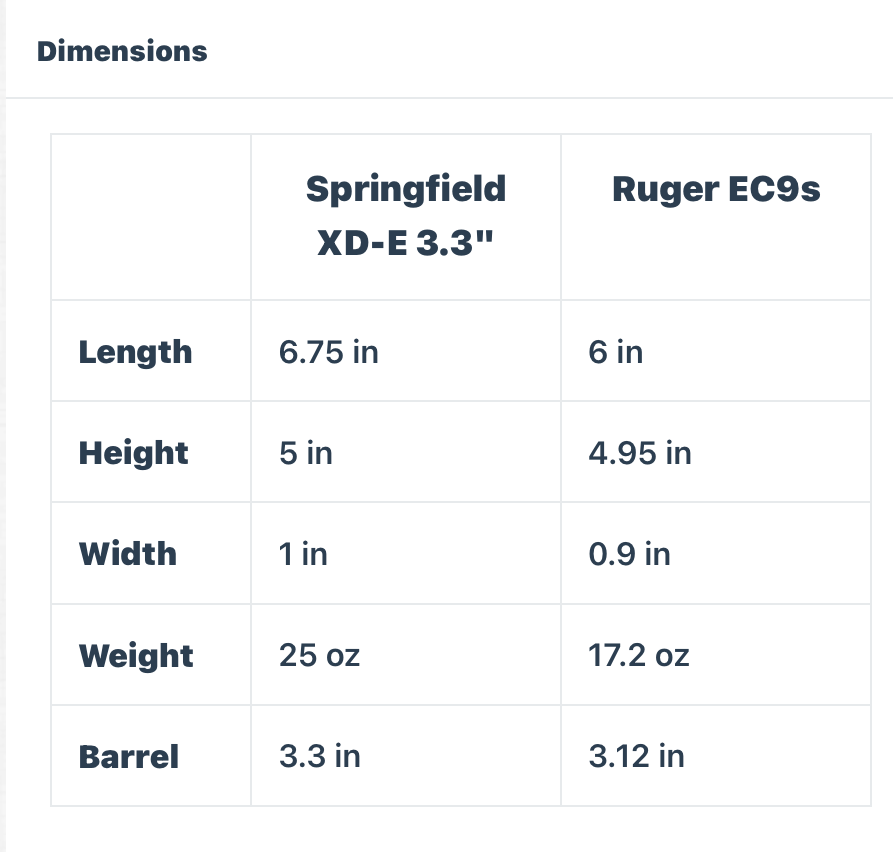Click the divider line below Dimensions
Screen dimensions: 893x852
click(x=449, y=98)
